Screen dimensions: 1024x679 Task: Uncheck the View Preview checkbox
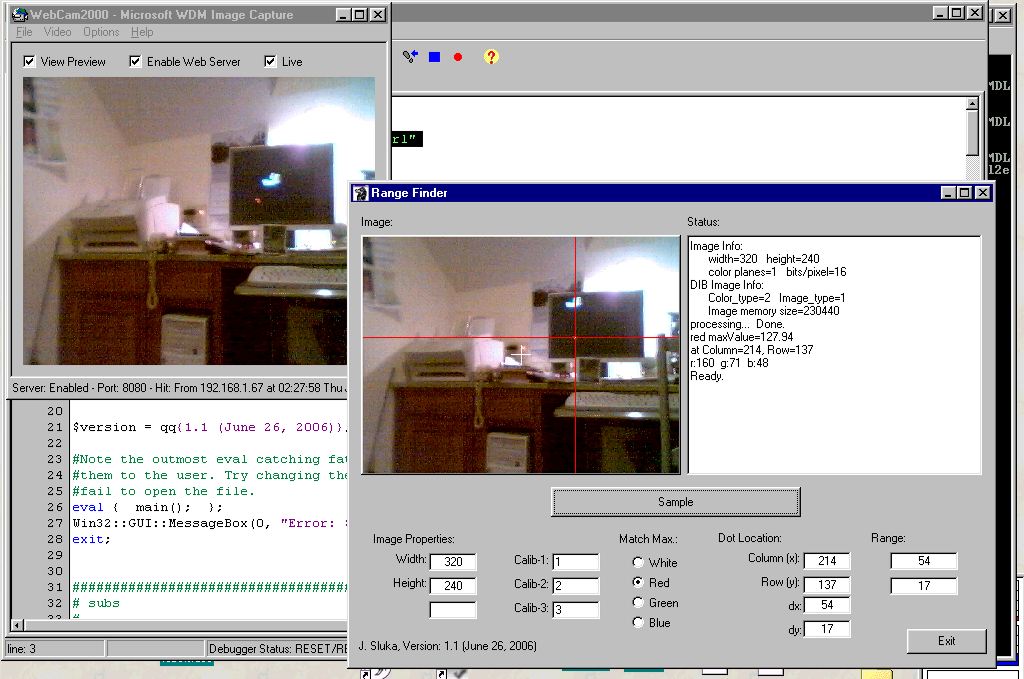[29, 62]
